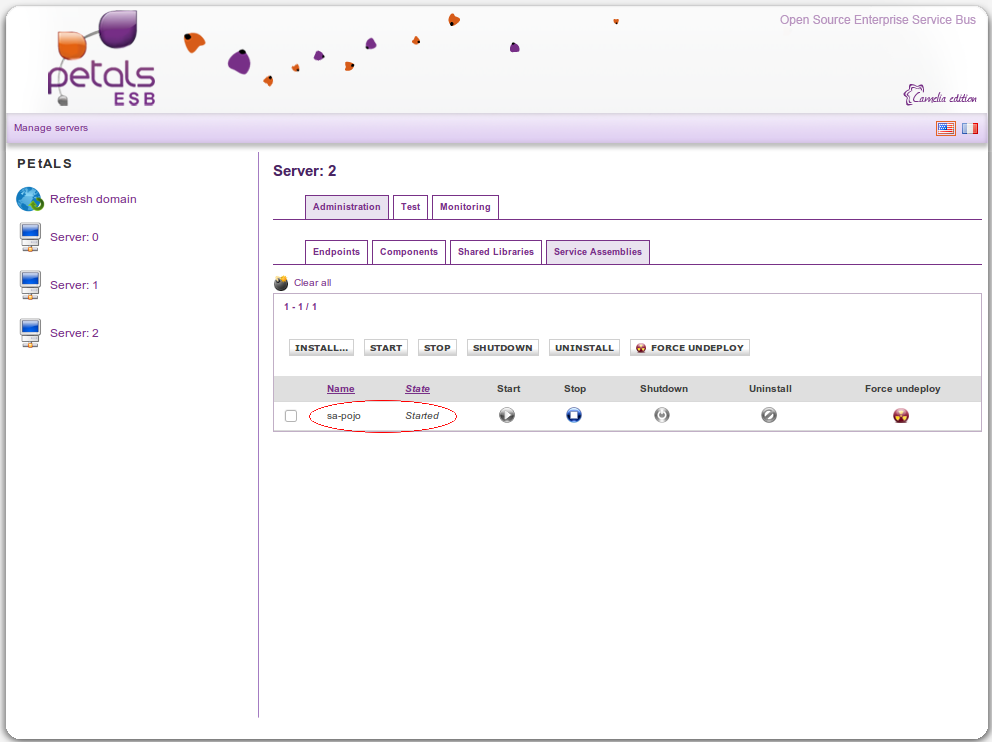Viewport: 992px width, 742px height.
Task: Sort the table by State column
Action: click(x=417, y=389)
